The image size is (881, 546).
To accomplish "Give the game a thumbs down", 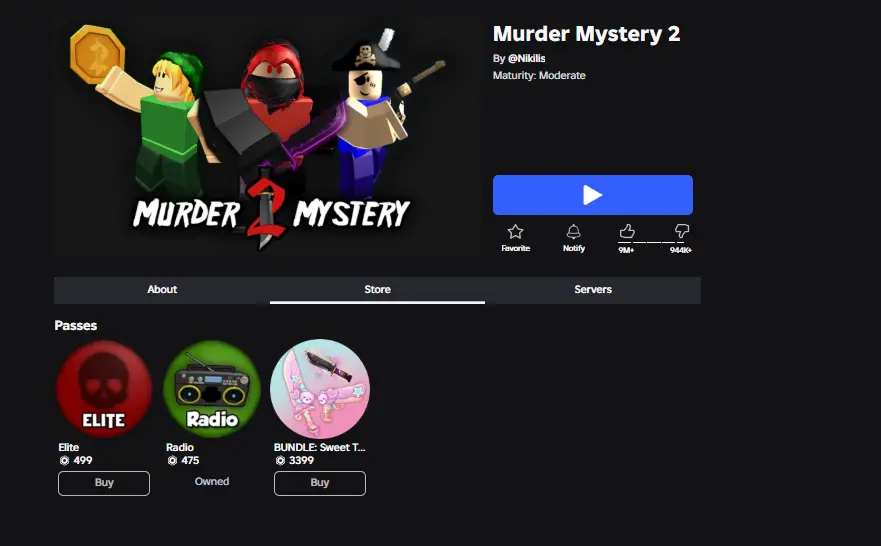I will [x=682, y=231].
